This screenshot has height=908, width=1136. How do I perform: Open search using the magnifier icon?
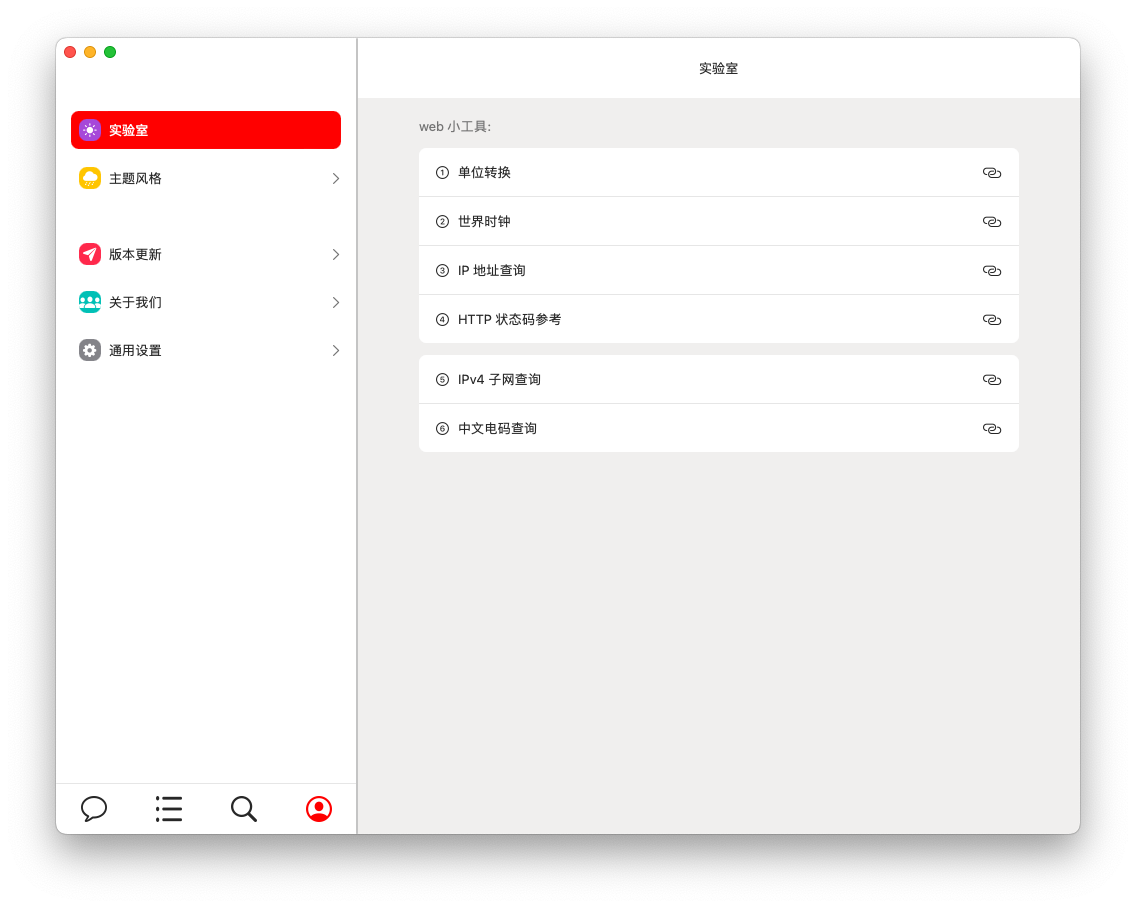[x=243, y=809]
